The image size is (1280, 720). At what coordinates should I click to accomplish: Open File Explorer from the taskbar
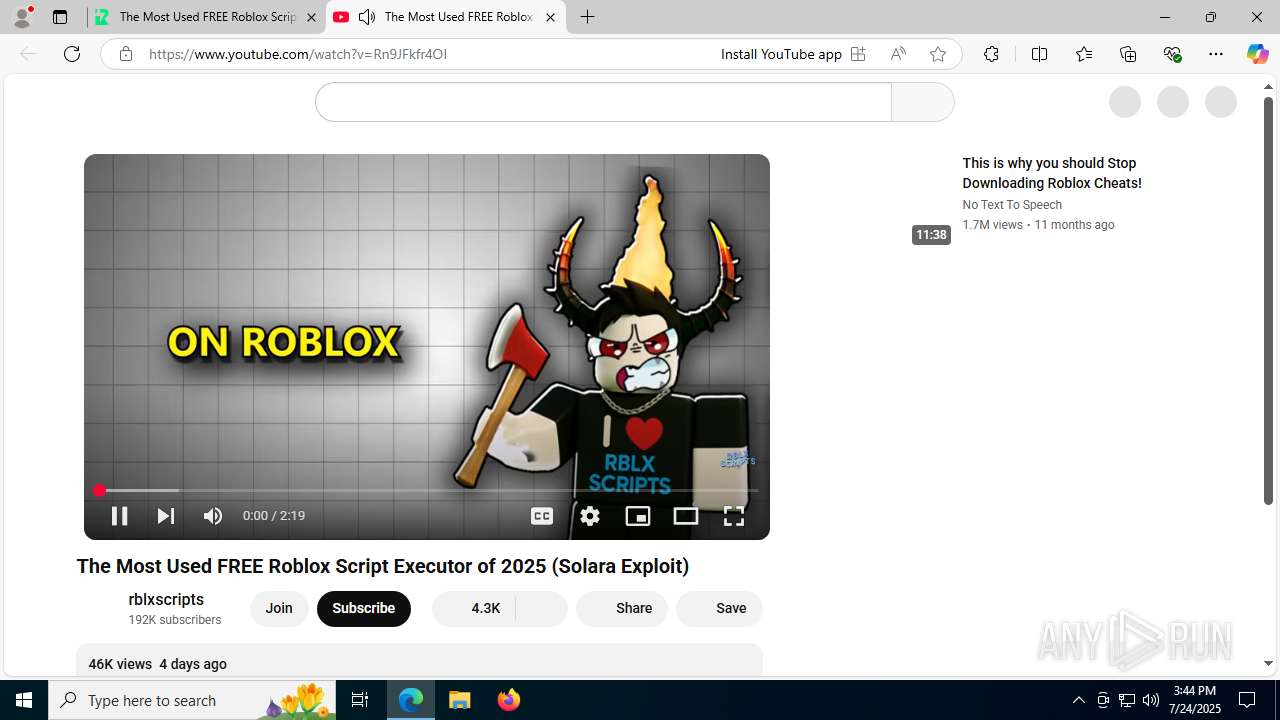point(460,700)
